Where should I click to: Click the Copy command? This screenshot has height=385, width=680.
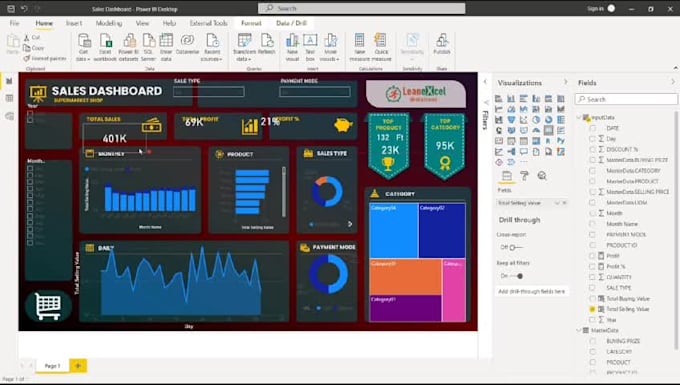point(34,48)
